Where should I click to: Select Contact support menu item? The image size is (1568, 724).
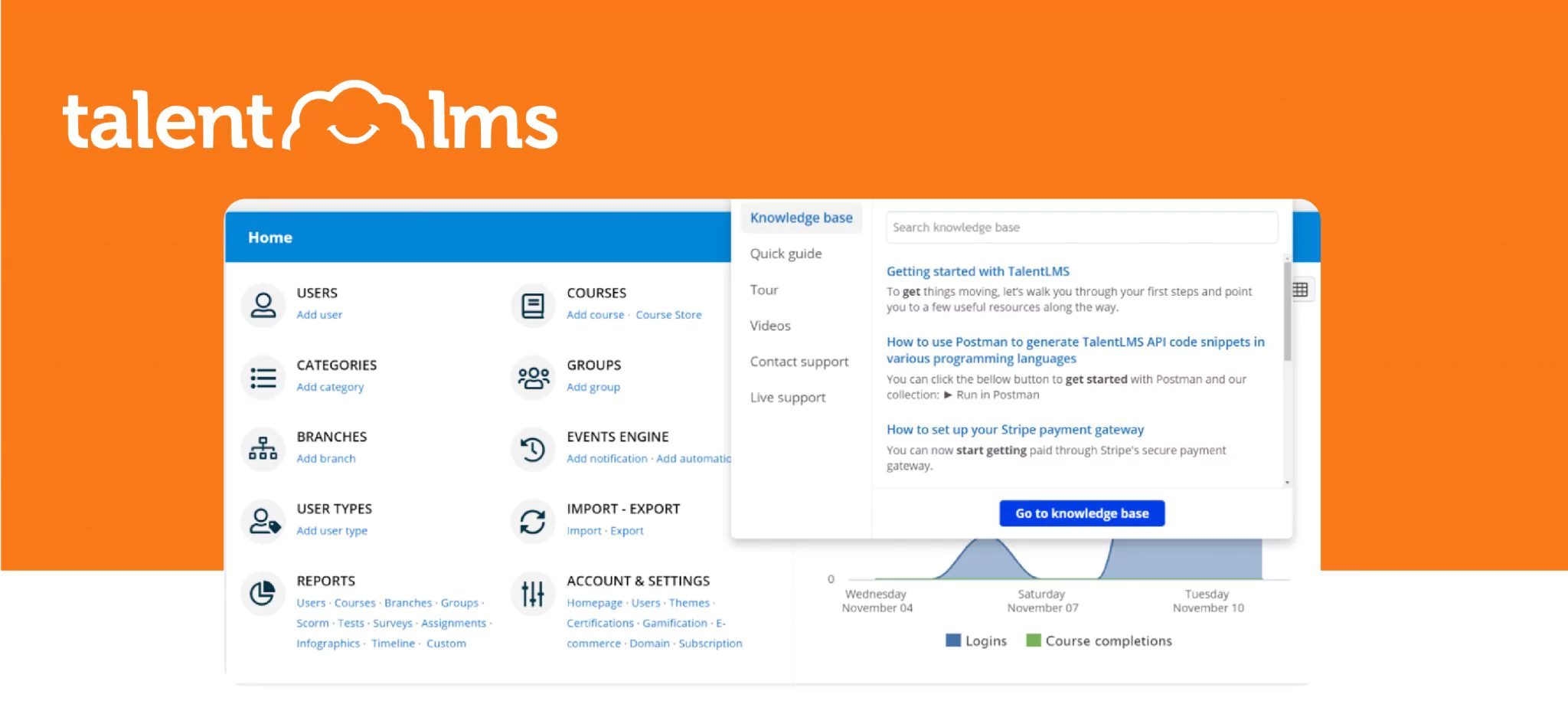point(799,362)
